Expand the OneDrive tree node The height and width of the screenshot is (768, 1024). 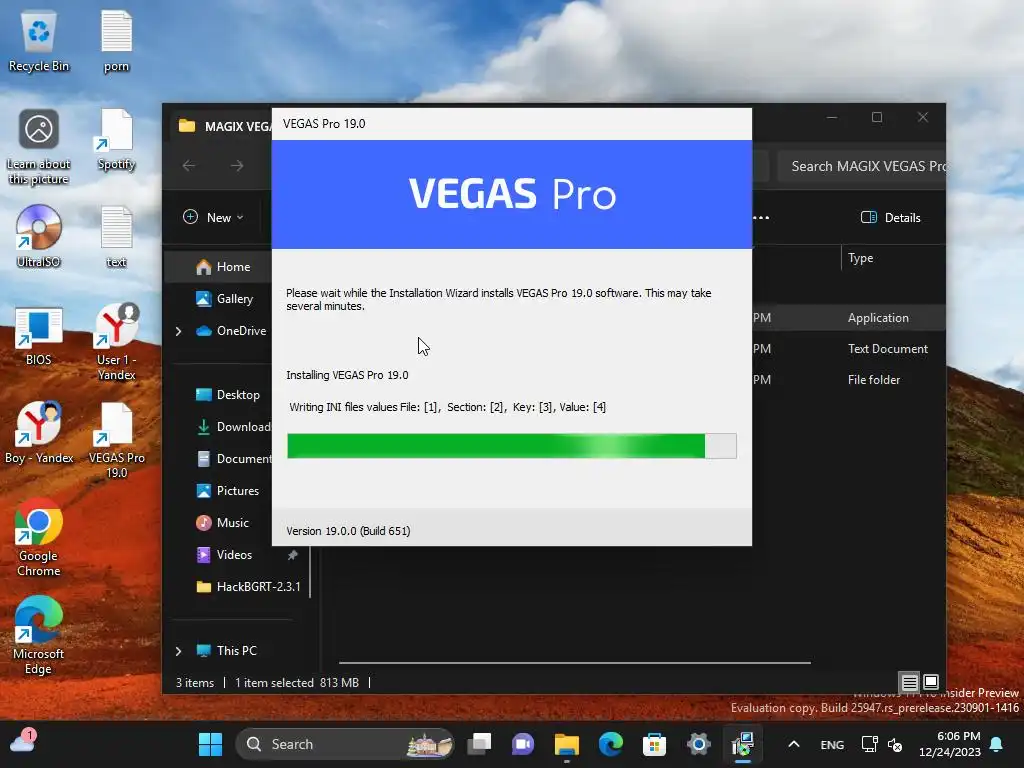click(x=178, y=331)
